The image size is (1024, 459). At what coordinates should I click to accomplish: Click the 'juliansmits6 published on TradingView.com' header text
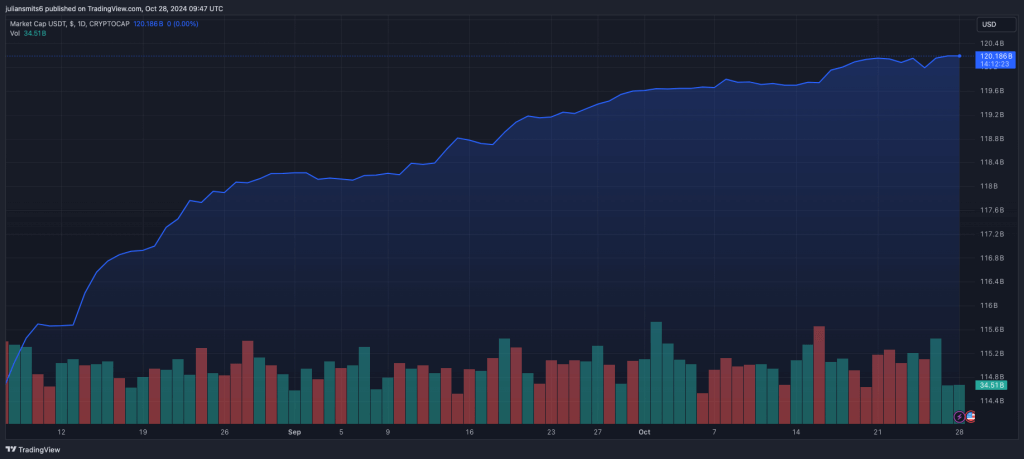click(72, 8)
